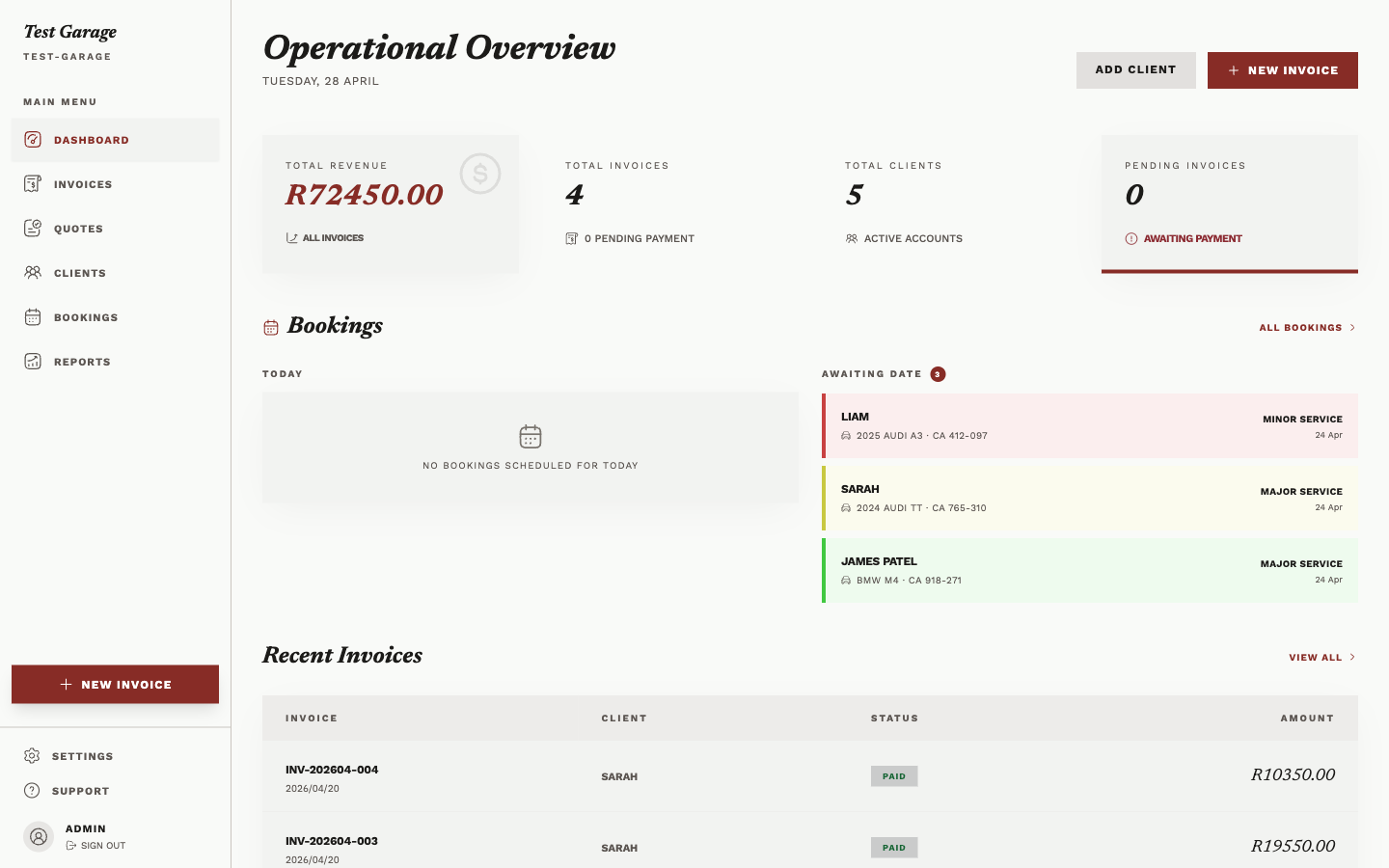Click the chevron next to View All
Screen dimensions: 1389x868
(1352, 658)
